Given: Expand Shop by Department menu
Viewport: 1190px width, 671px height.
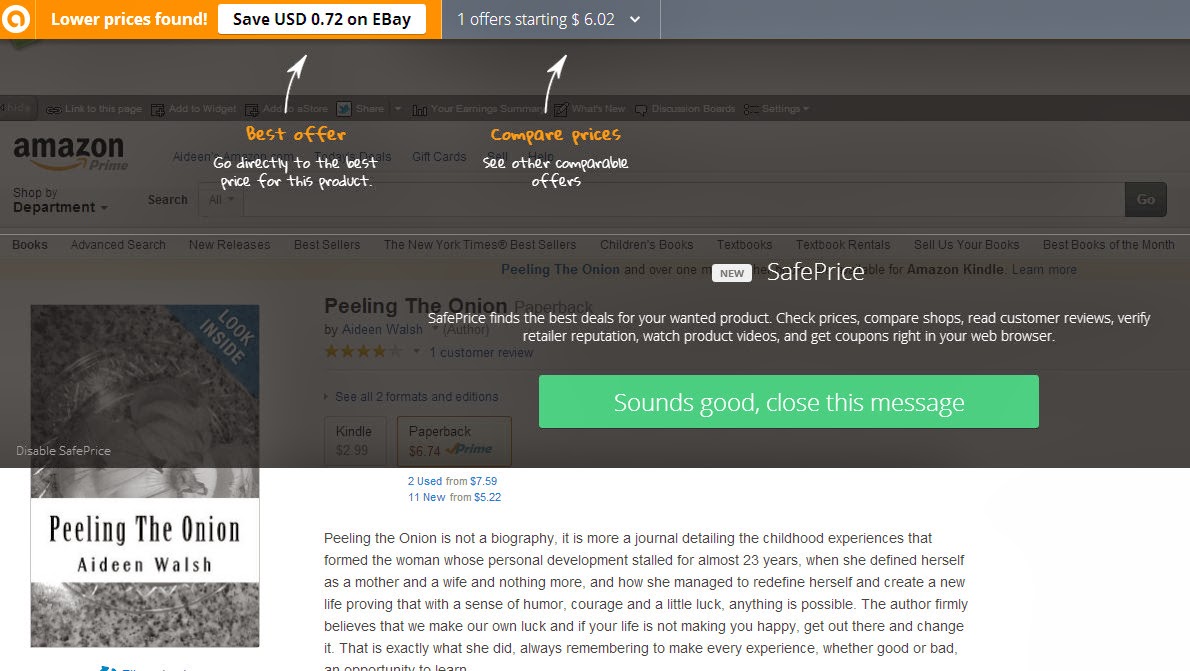Looking at the screenshot, I should click(60, 200).
